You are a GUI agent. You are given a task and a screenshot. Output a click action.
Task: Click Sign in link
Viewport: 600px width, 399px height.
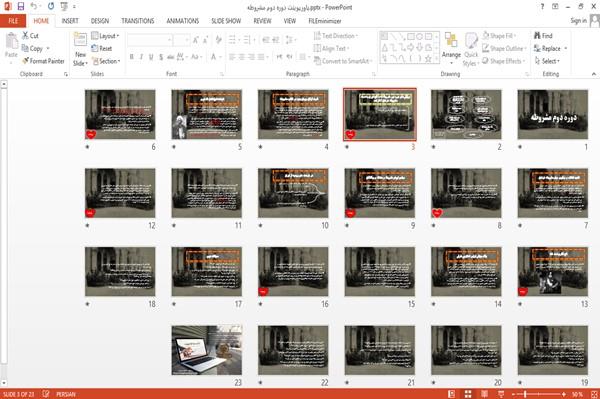pos(578,21)
